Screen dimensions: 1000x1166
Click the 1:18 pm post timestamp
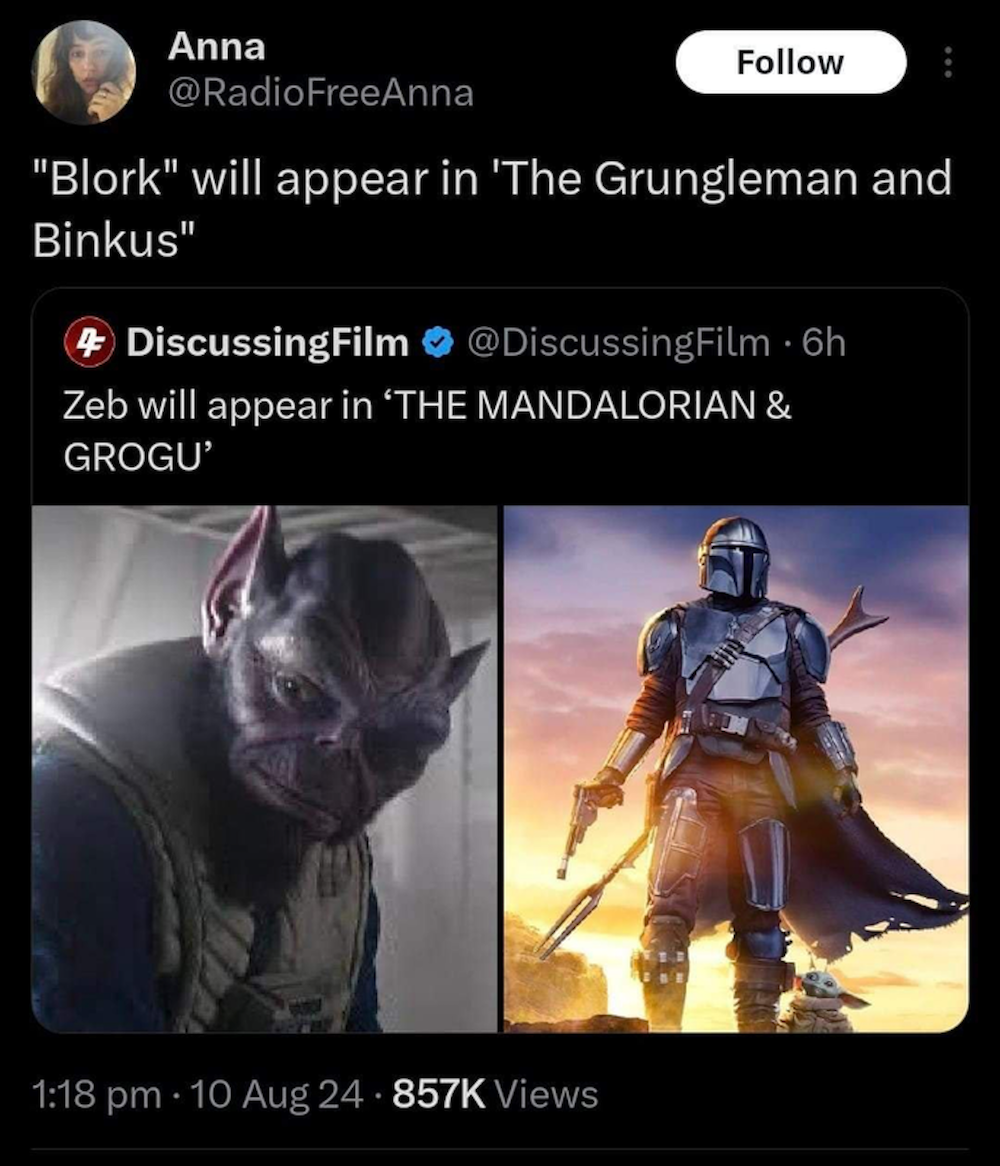point(97,1095)
